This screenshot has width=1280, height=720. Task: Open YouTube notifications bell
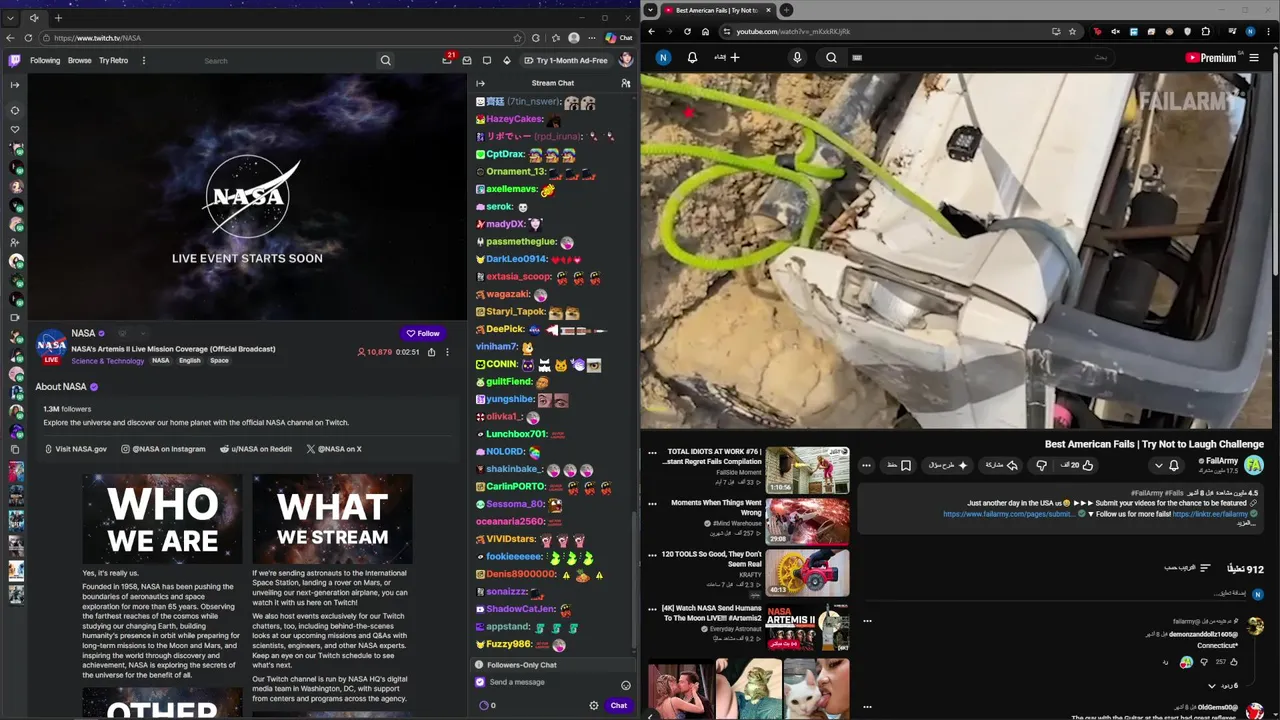tap(692, 58)
